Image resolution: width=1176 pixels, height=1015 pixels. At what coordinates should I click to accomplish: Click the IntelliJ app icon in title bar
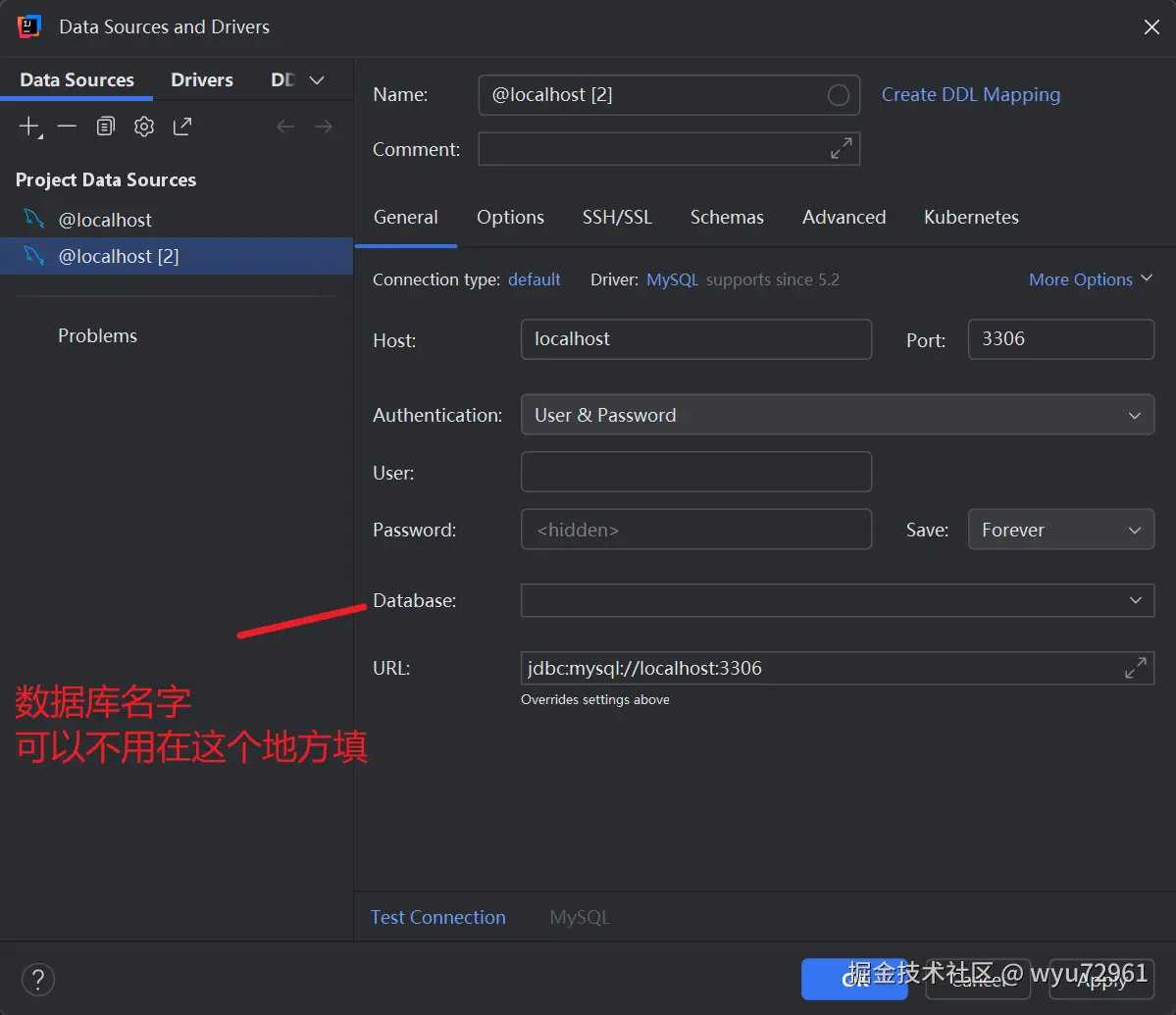28,27
